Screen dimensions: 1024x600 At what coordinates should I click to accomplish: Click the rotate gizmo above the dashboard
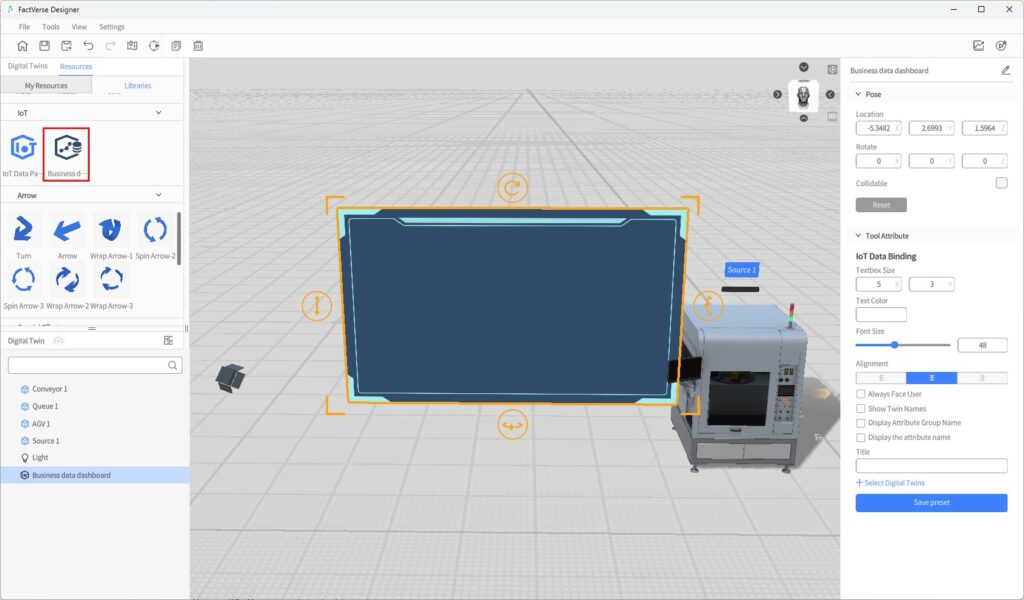click(x=512, y=188)
